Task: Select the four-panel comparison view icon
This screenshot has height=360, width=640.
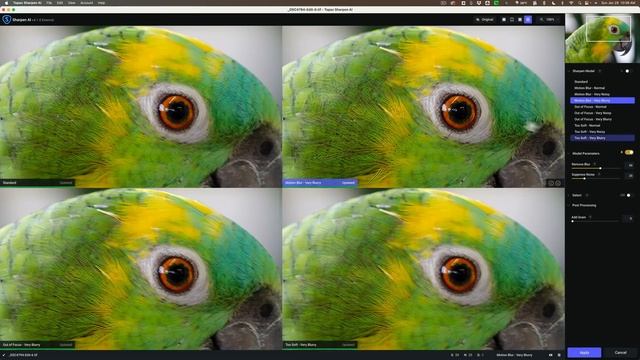Action: [528, 19]
